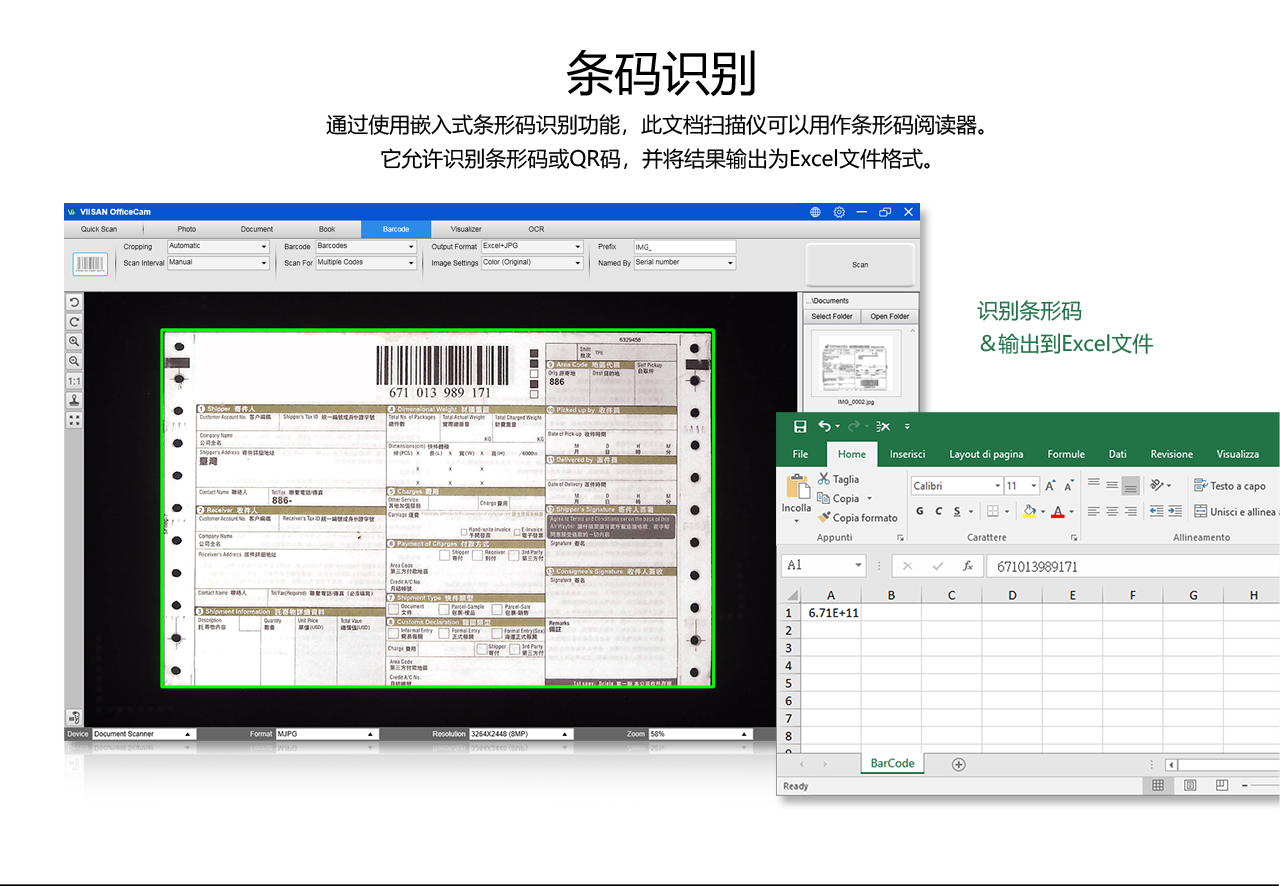Open the Inserisci ribbon tab
Viewport: 1280px width, 886px height.
(x=907, y=454)
